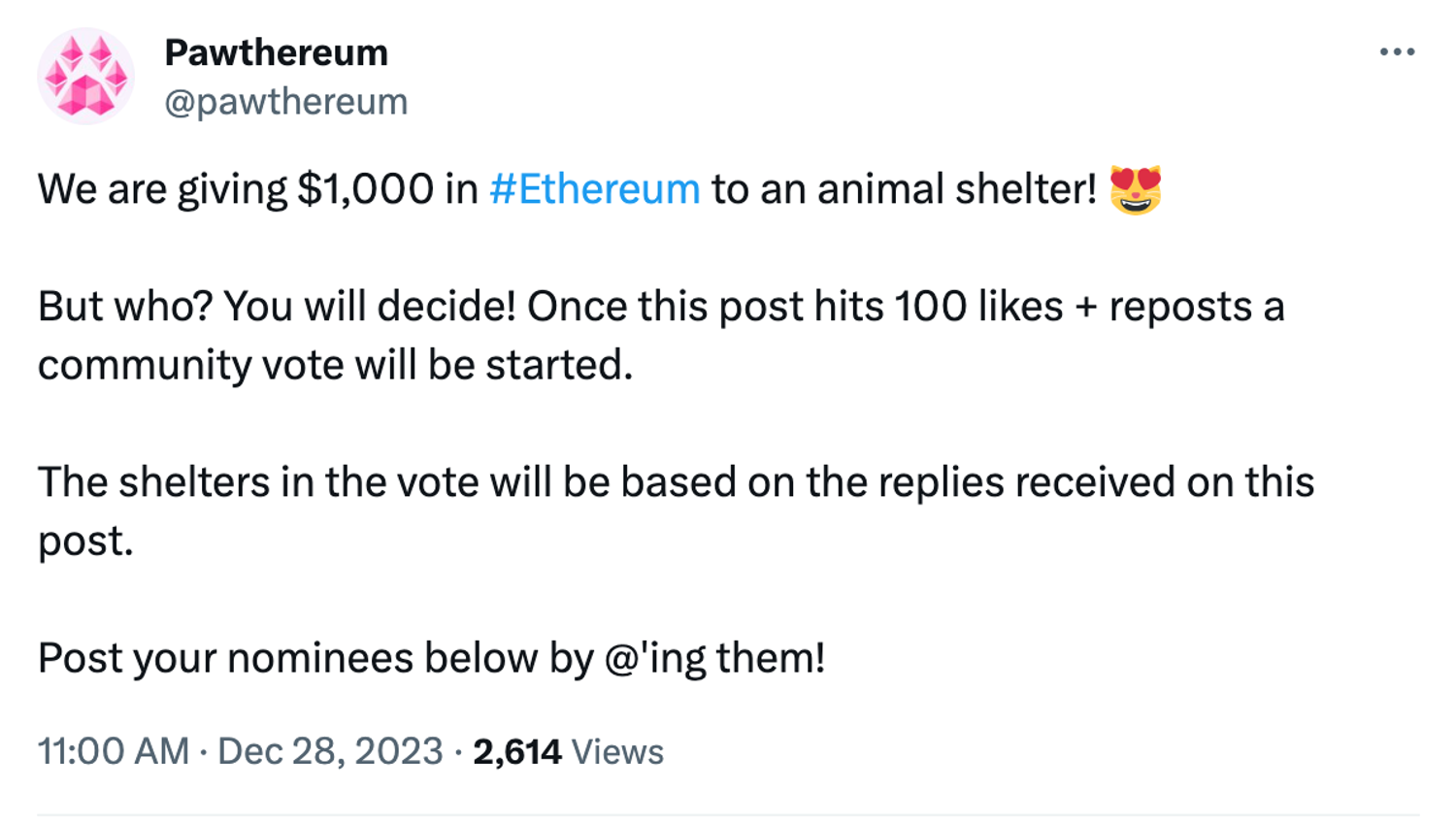Viewport: 1456px width, 823px height.
Task: Visit the @pawthereum handle link
Action: [285, 102]
